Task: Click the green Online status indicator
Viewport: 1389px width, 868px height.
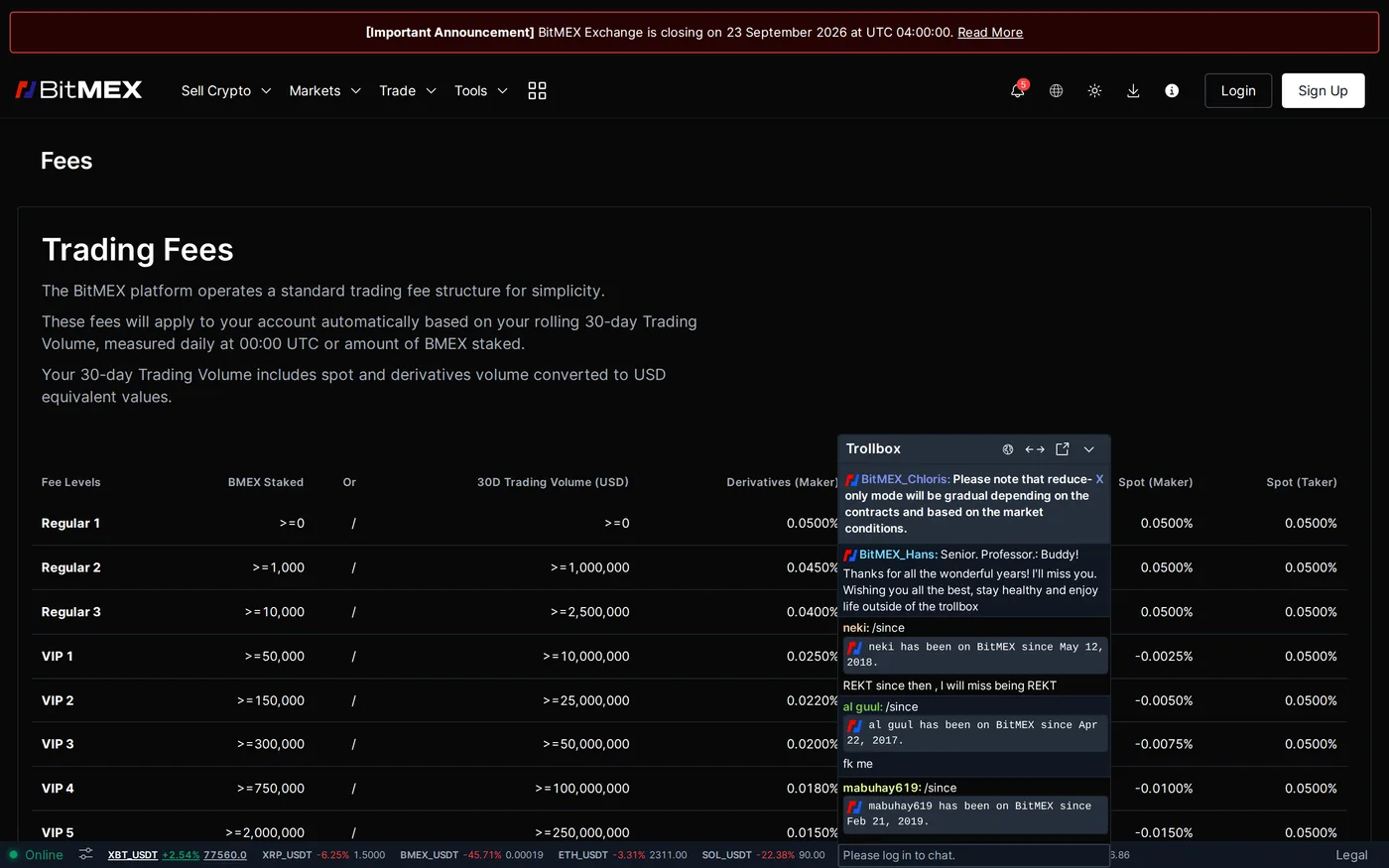Action: pyautogui.click(x=36, y=855)
